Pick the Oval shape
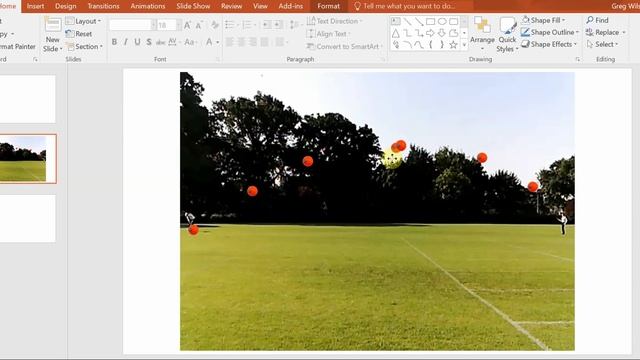Screen dimensions: 640x360 pos(442,21)
